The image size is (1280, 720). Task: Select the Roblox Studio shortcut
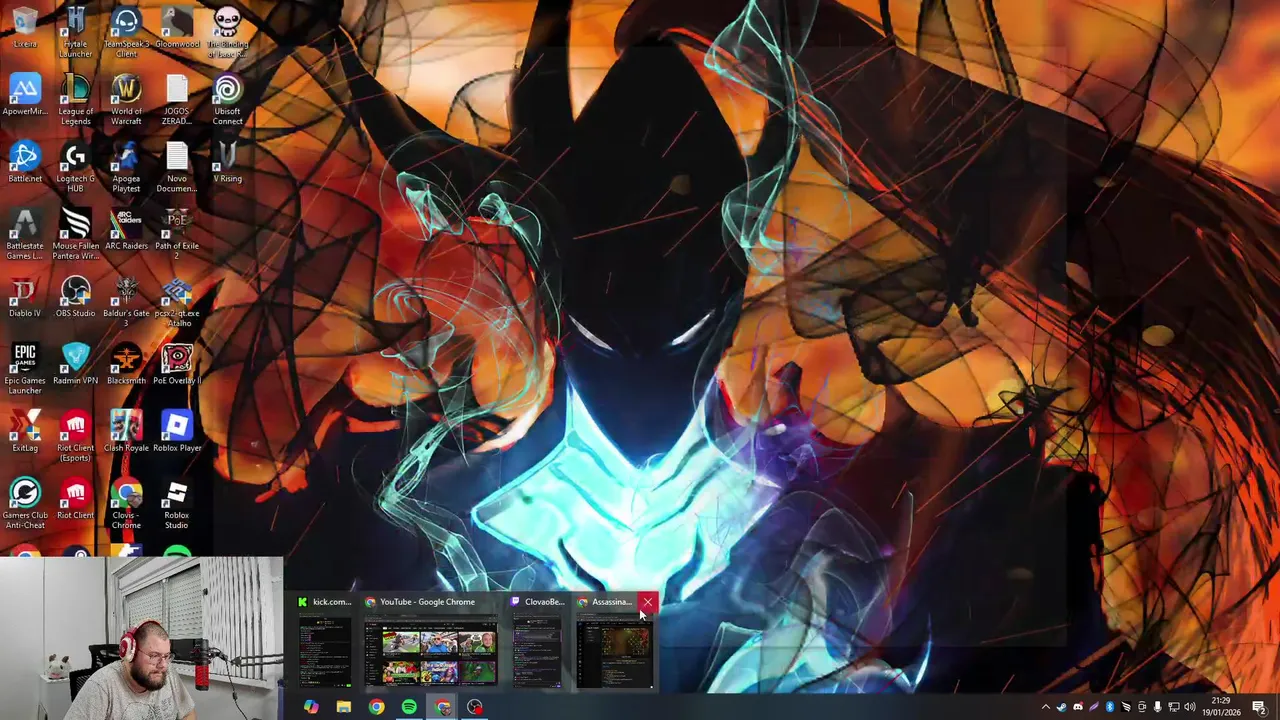[177, 502]
